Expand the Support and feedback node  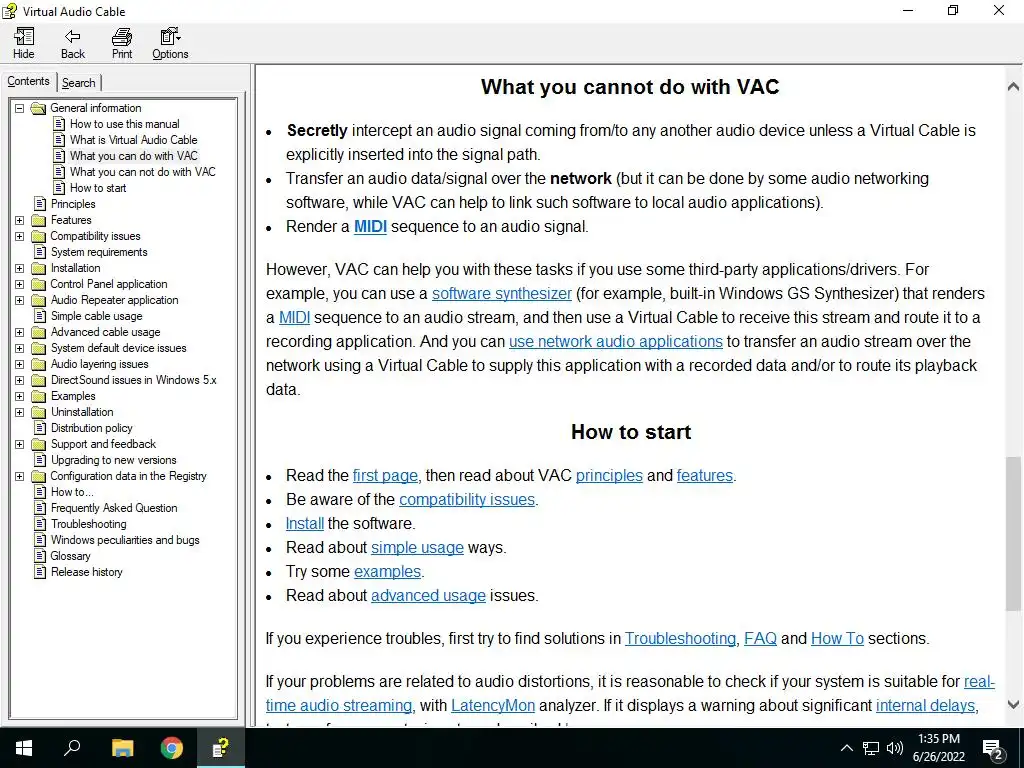coord(20,444)
